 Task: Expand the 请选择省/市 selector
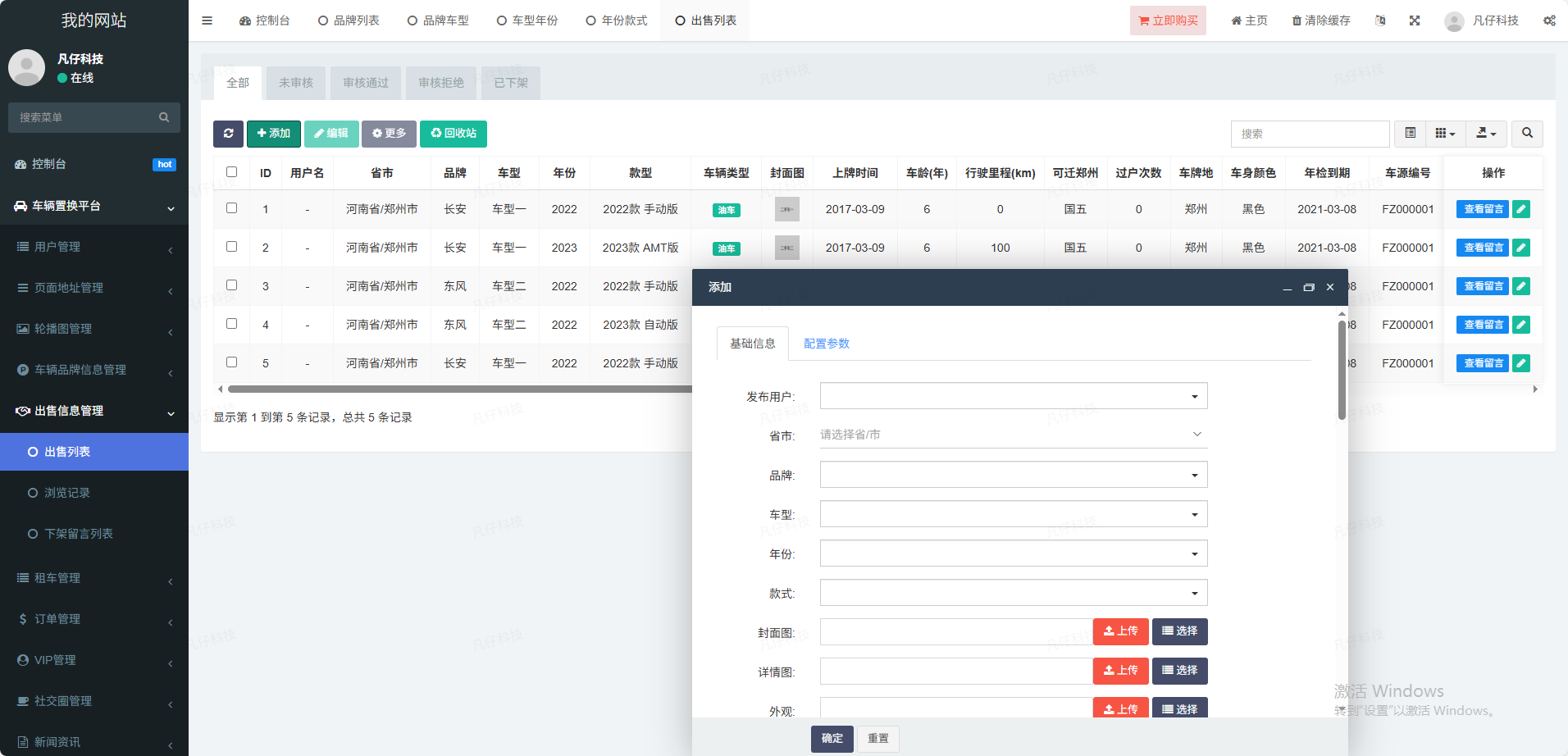[1013, 435]
